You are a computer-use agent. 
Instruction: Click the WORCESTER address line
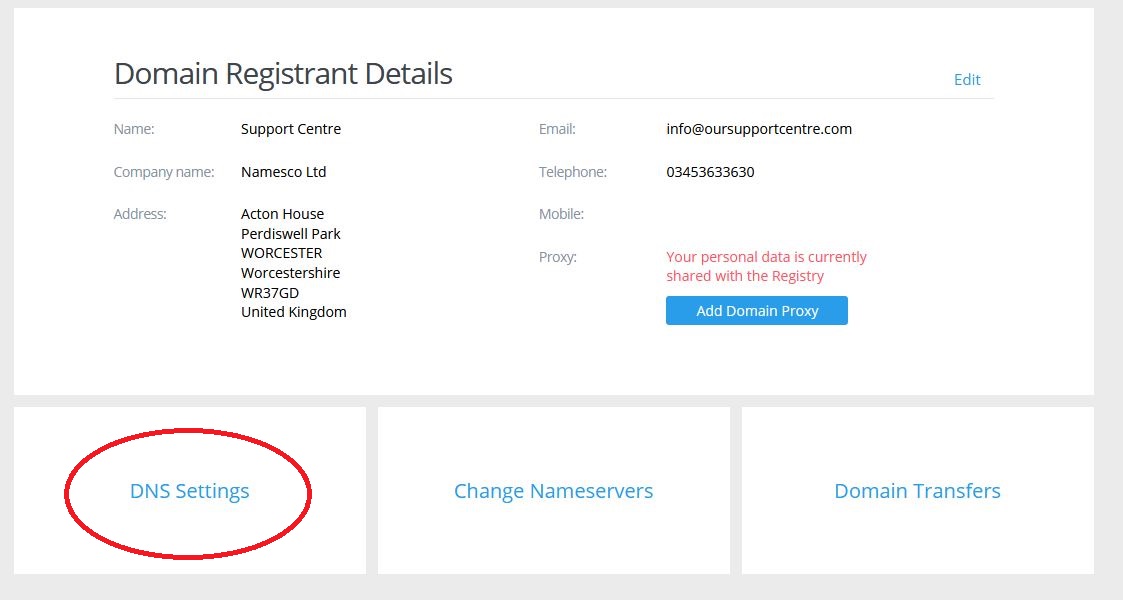281,253
